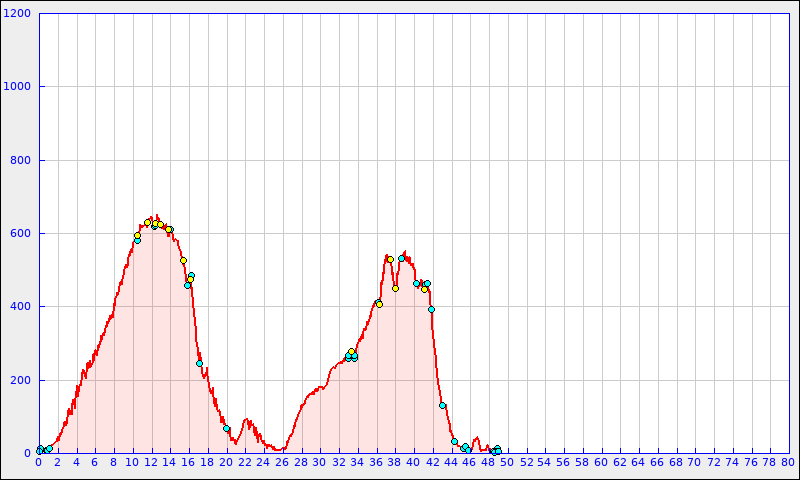Select the cyan start marker at km 0
This screenshot has width=800, height=480.
click(x=40, y=449)
